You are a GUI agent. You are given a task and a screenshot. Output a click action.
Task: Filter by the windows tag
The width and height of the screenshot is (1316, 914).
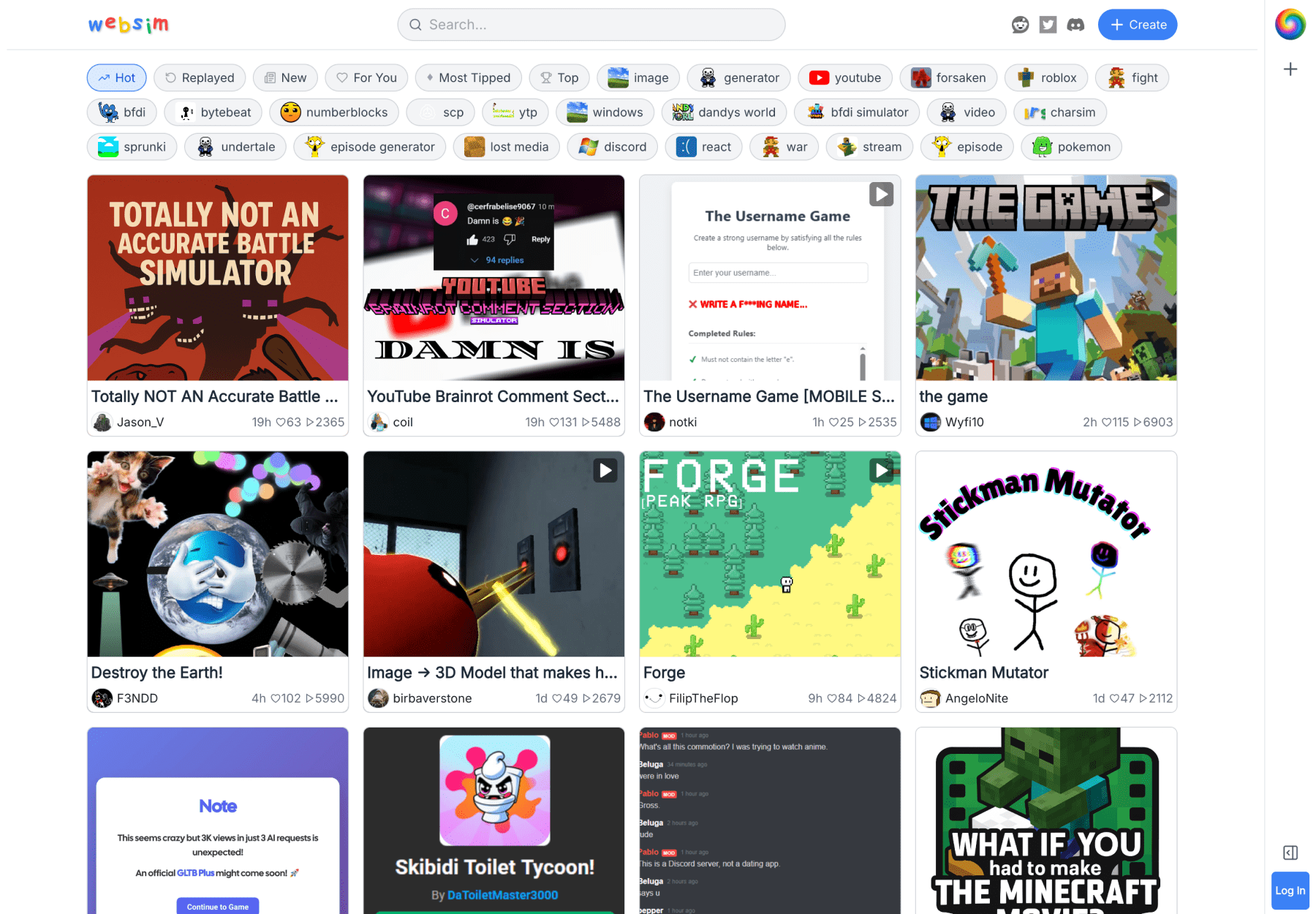click(605, 112)
